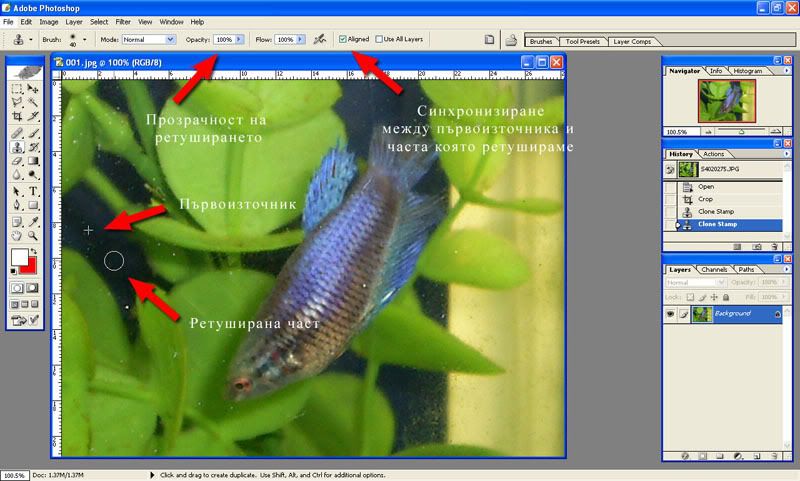Open the Filter menu
Viewport: 800px width, 481px height.
click(123, 21)
